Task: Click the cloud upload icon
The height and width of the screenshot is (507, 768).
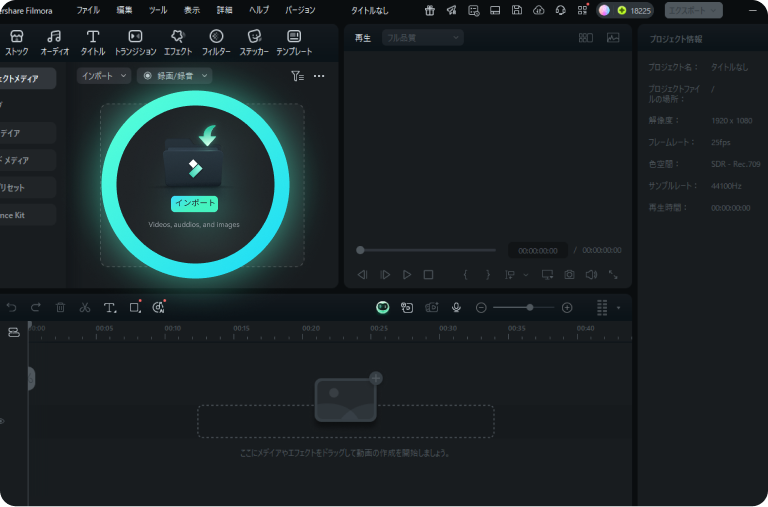Action: click(538, 10)
